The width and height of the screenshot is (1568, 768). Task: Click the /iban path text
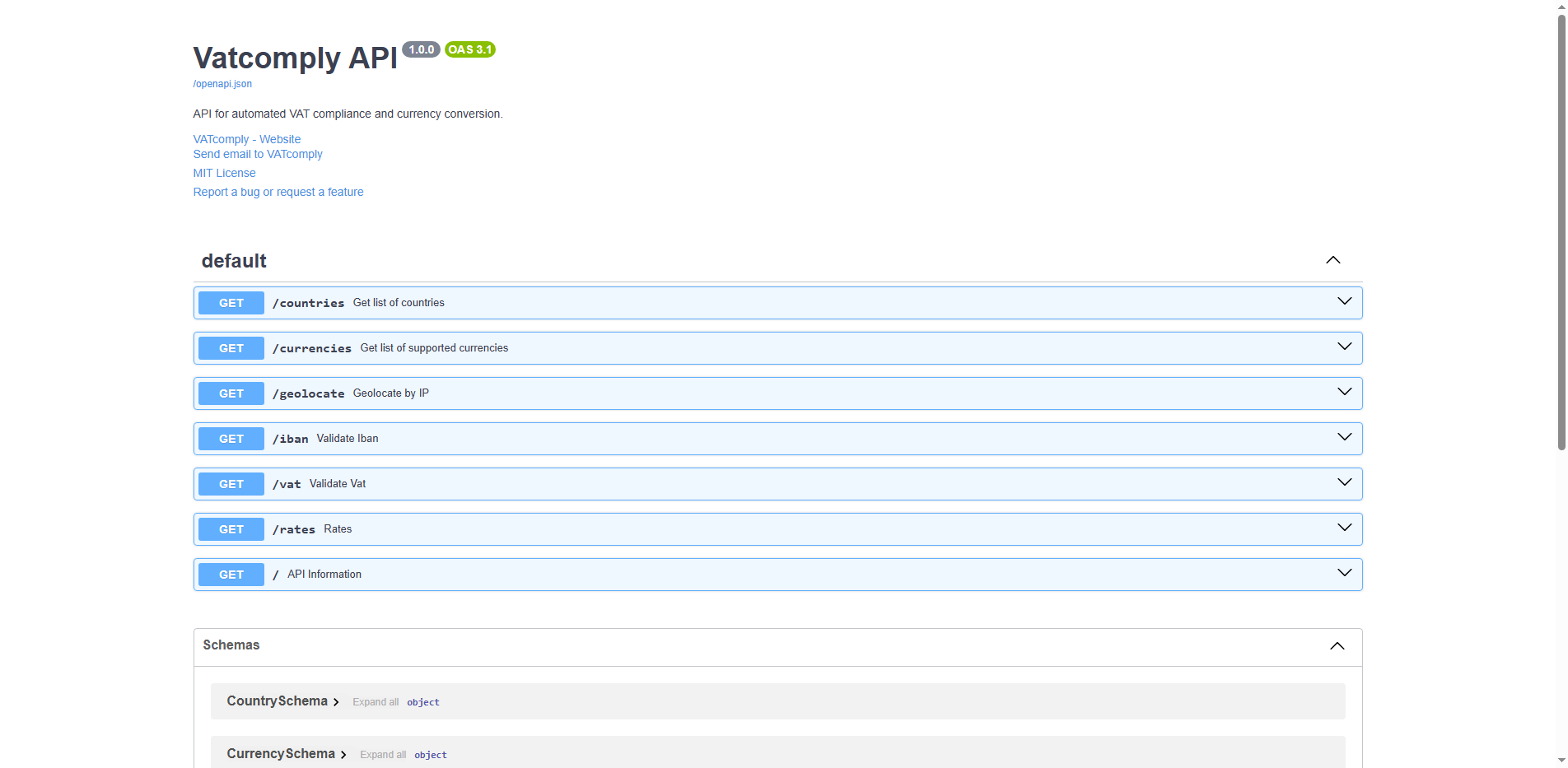[291, 439]
